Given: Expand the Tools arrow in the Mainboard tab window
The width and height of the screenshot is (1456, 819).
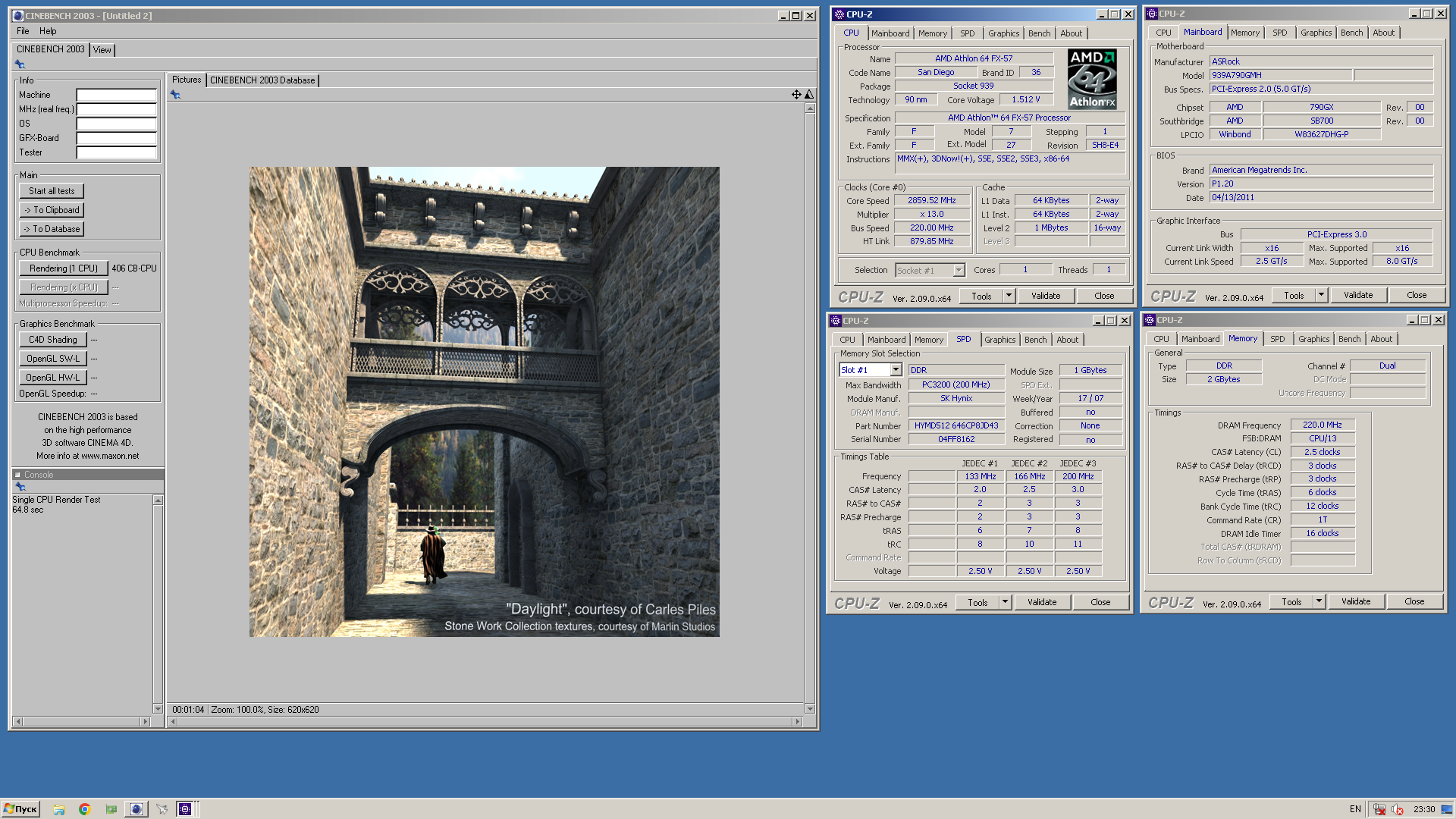Looking at the screenshot, I should pos(1321,295).
